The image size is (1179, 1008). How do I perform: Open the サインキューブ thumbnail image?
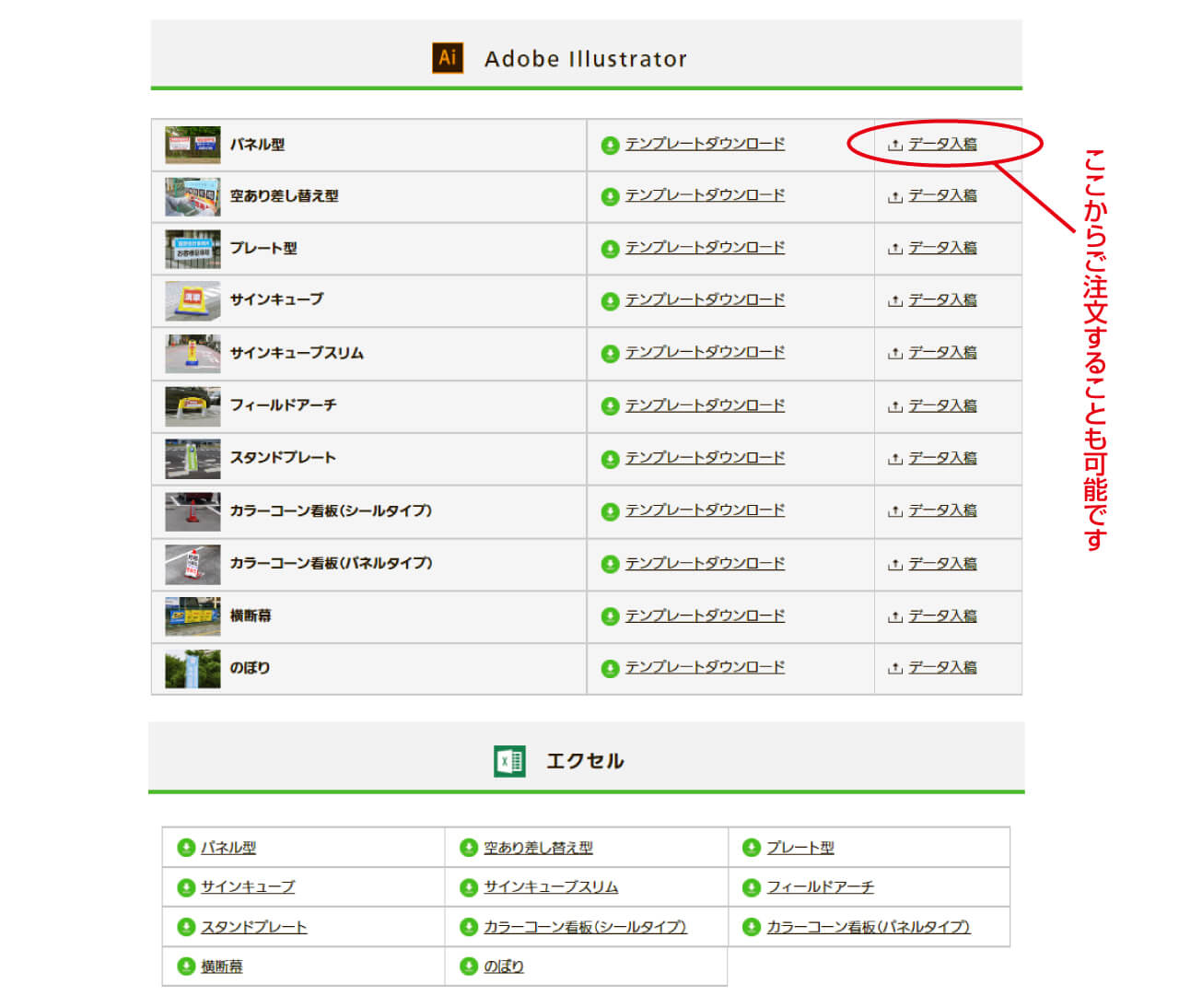[193, 301]
